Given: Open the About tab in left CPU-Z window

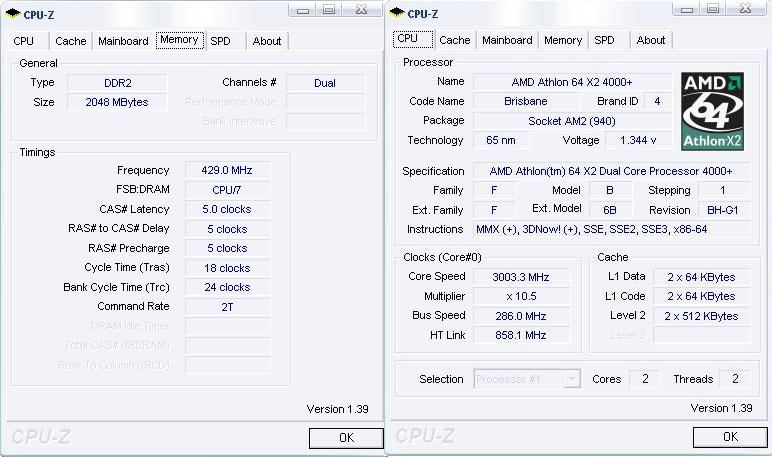Looking at the screenshot, I should pyautogui.click(x=267, y=41).
